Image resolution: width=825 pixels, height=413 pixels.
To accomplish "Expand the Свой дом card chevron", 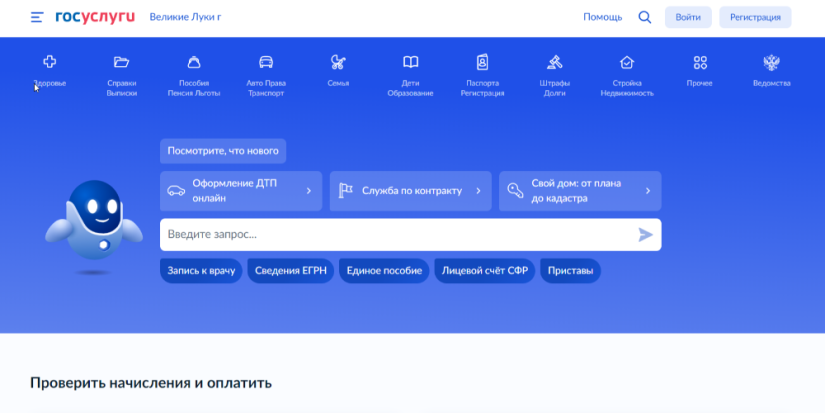I will pos(648,191).
